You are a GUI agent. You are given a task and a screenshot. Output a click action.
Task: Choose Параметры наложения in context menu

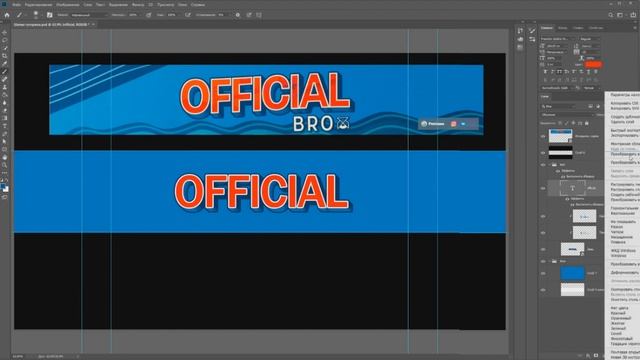[x=625, y=95]
